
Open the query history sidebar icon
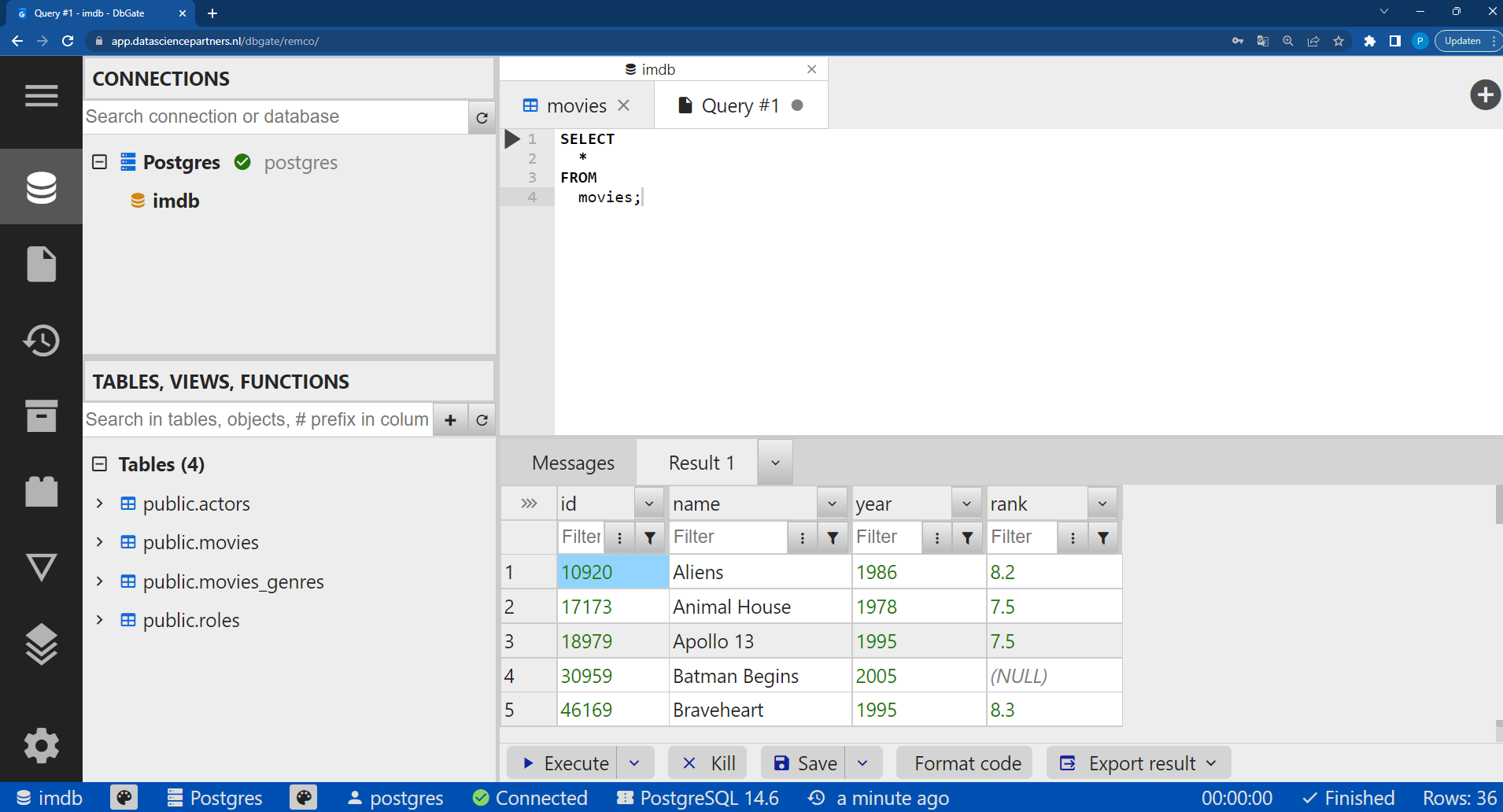41,340
